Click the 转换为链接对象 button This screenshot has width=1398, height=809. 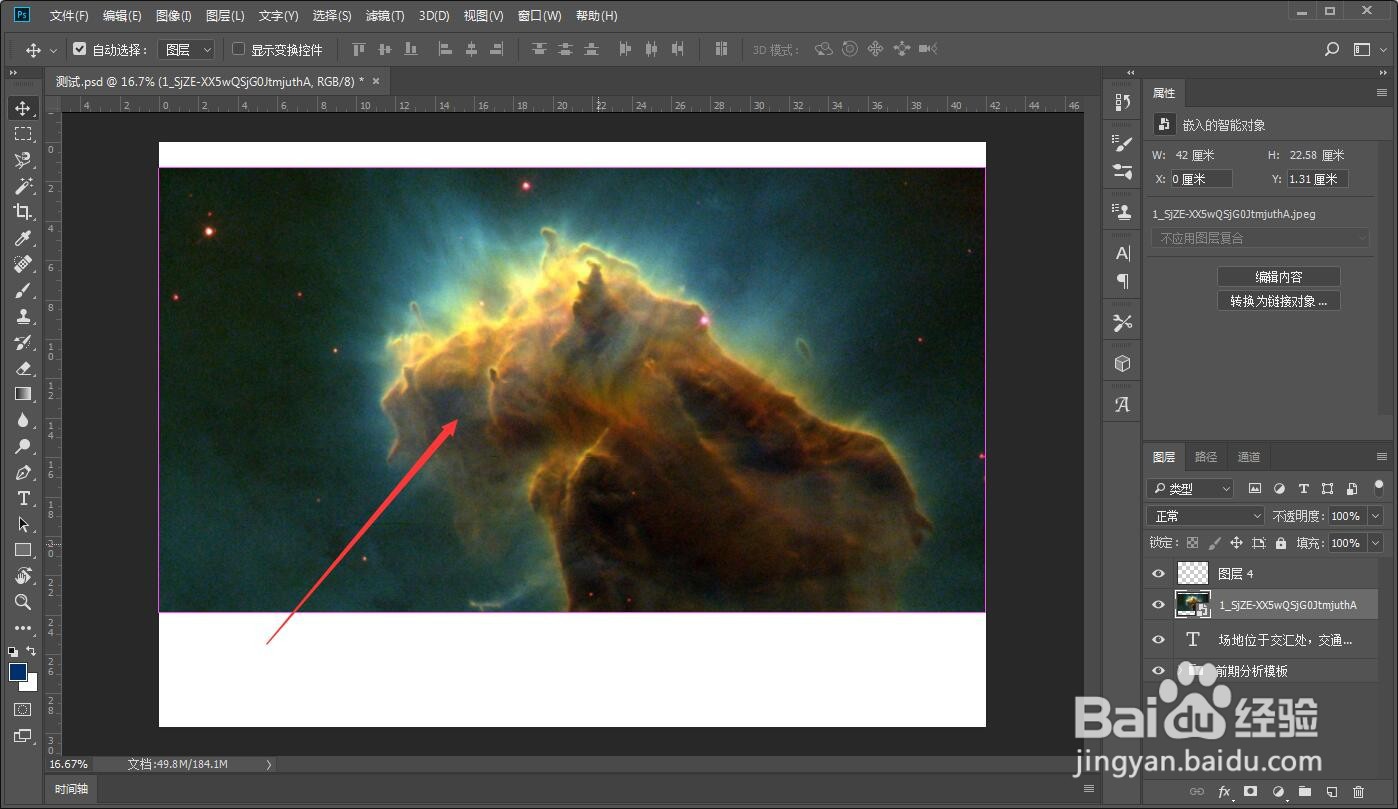coord(1279,301)
